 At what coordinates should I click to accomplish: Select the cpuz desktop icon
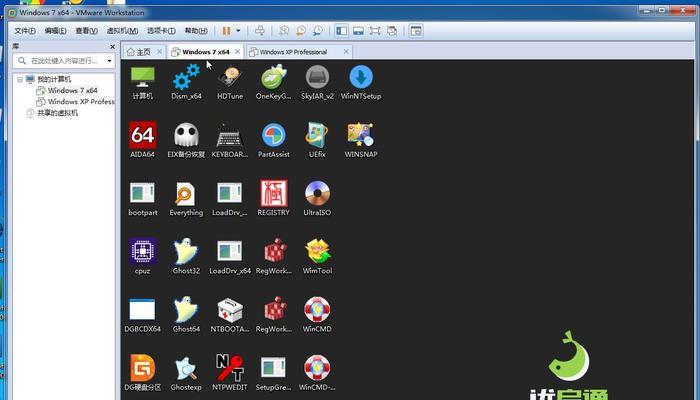[142, 257]
